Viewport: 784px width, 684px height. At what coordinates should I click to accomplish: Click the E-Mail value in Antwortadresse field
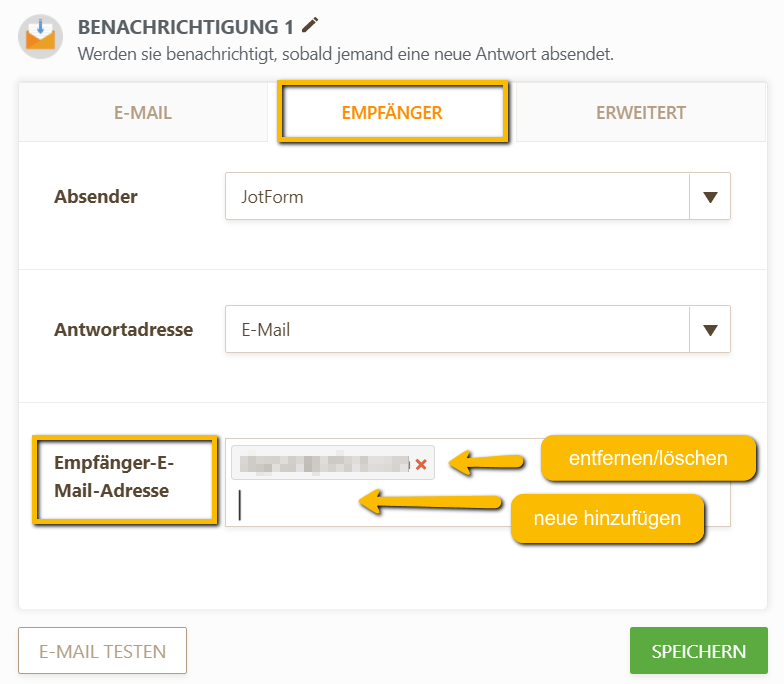tap(266, 330)
